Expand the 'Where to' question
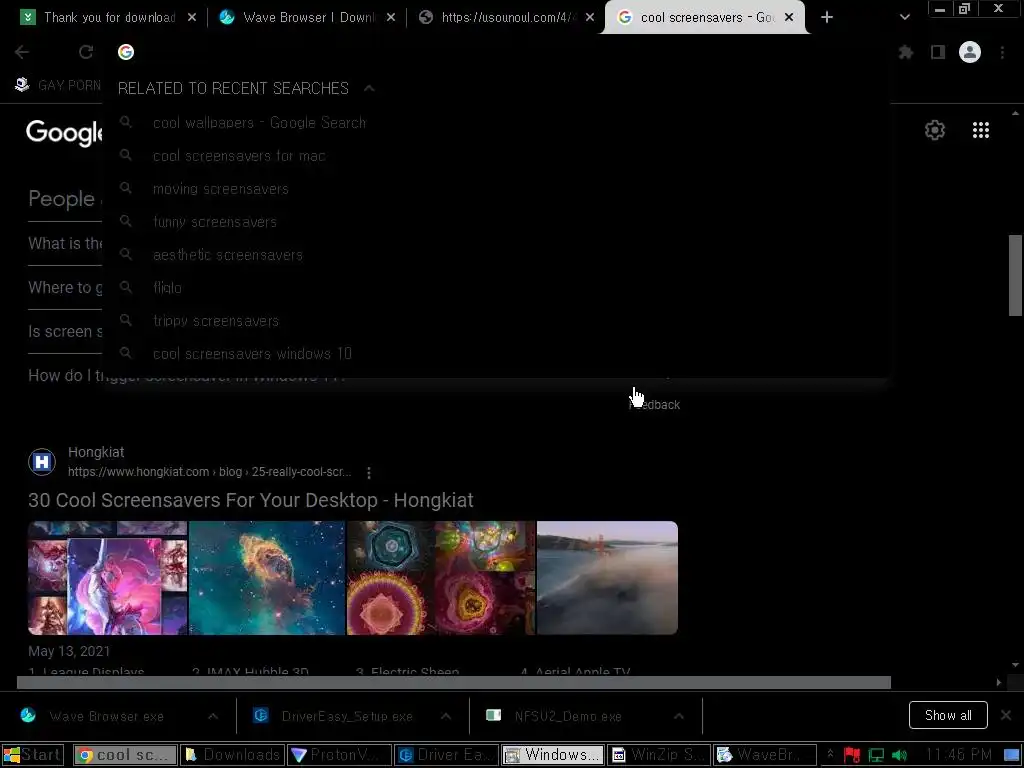The width and height of the screenshot is (1024, 768). [x=65, y=287]
